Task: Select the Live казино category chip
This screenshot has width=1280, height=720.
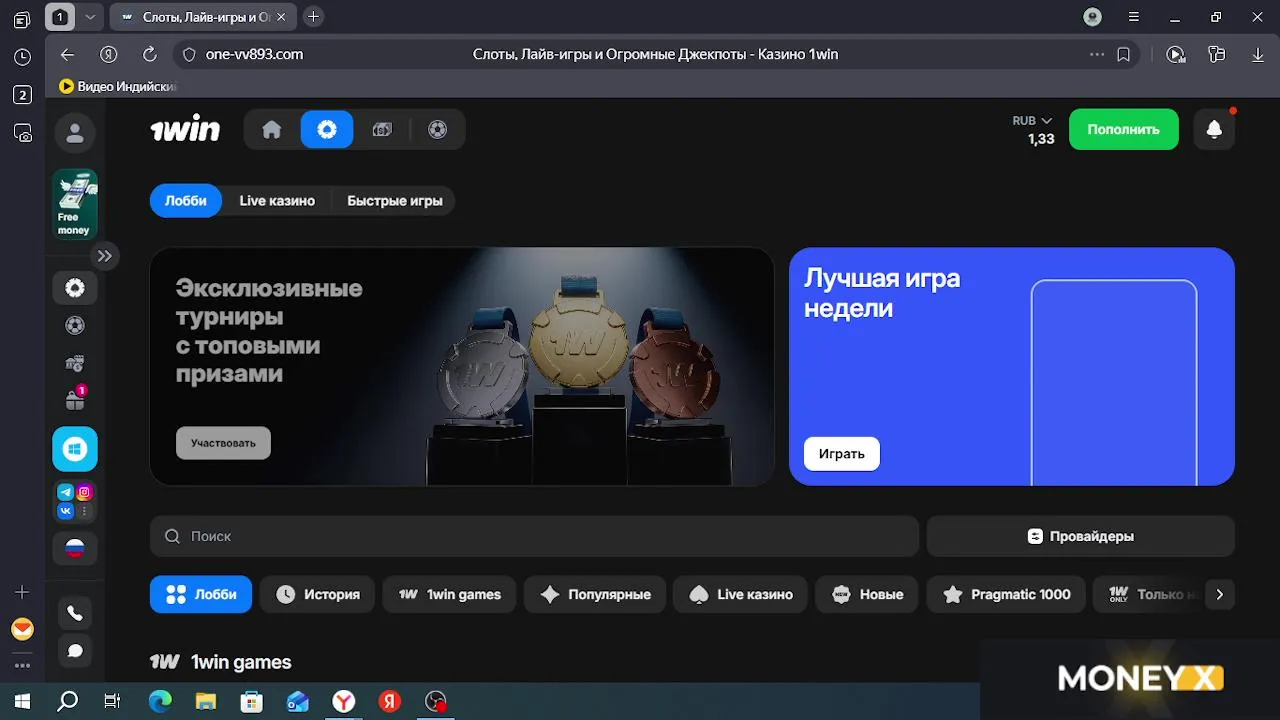Action: (740, 594)
